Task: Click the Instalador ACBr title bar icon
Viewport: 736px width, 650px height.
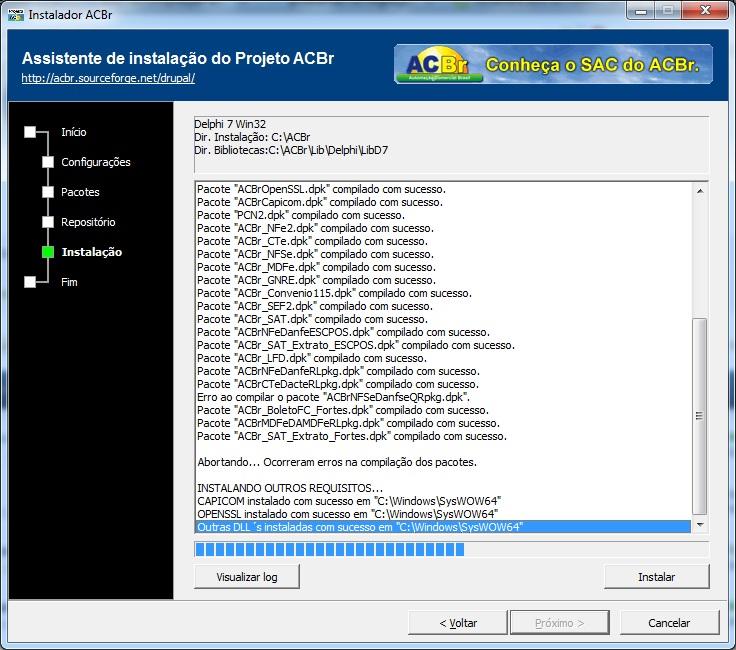Action: 15,15
